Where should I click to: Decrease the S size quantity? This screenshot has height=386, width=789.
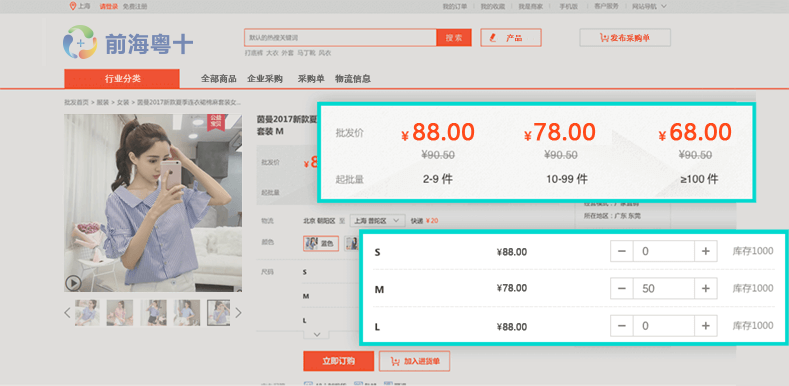point(622,251)
